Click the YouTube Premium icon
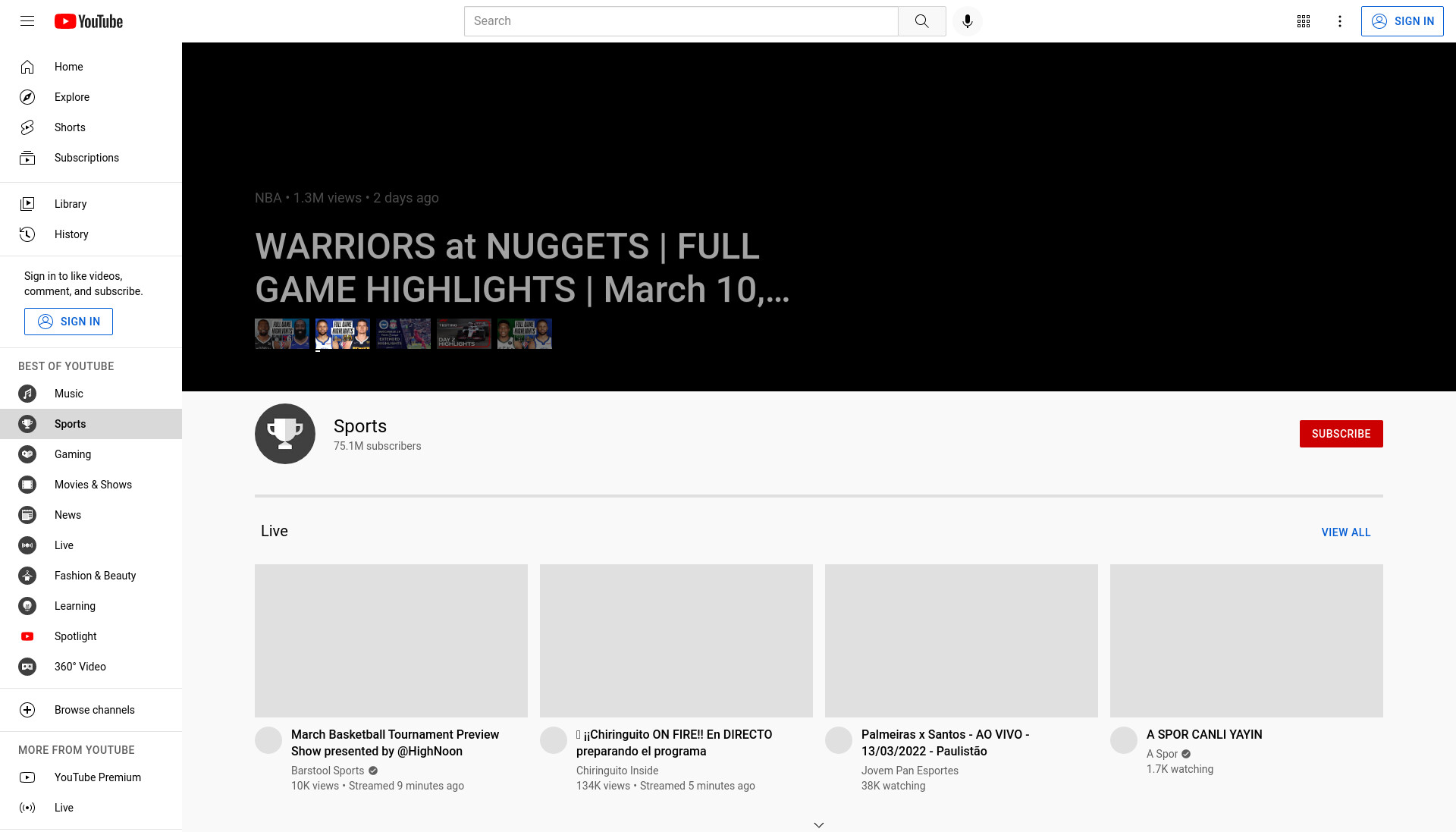This screenshot has width=1456, height=832. pos(27,777)
